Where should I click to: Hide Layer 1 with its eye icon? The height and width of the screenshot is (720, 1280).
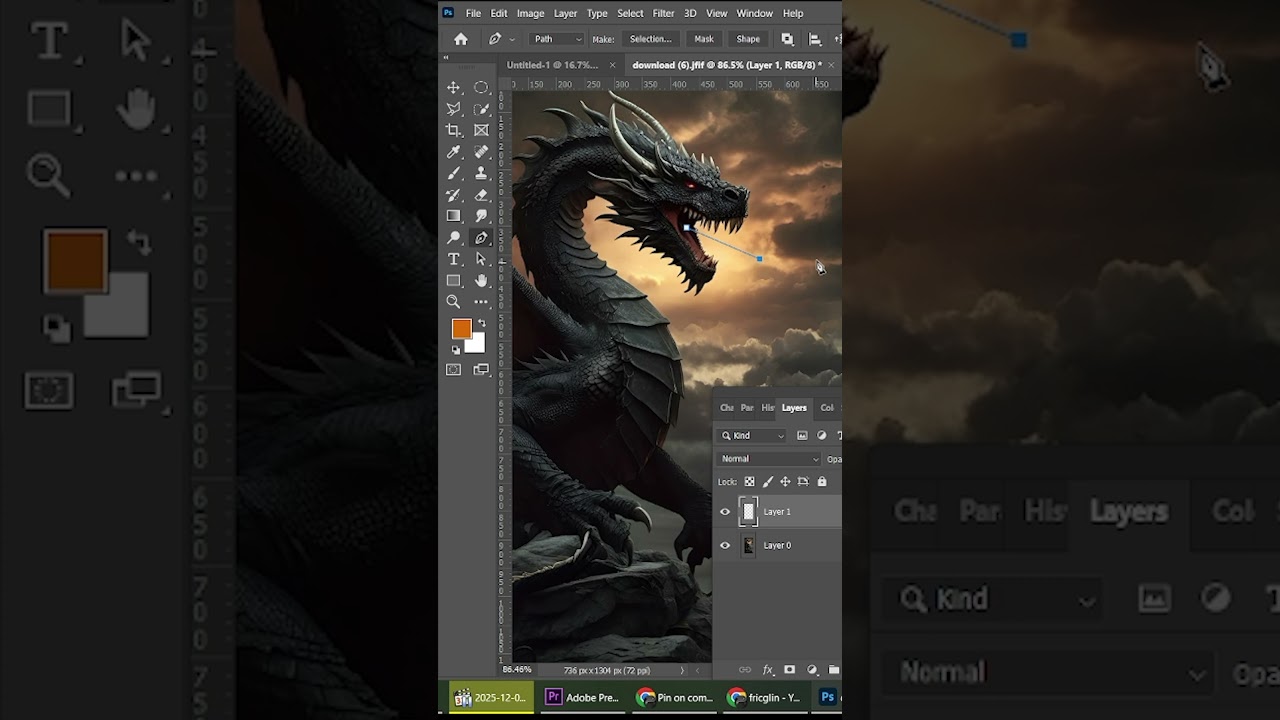tap(725, 512)
